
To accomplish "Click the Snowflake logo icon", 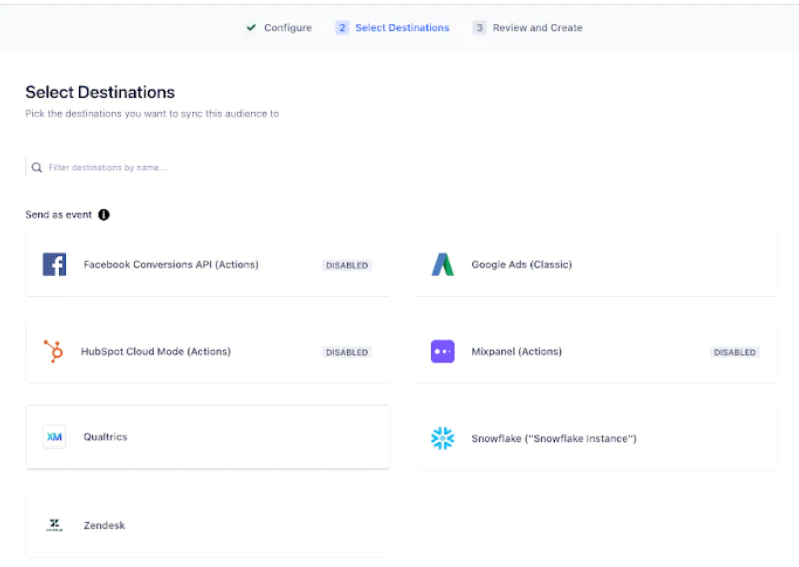I will pyautogui.click(x=442, y=438).
